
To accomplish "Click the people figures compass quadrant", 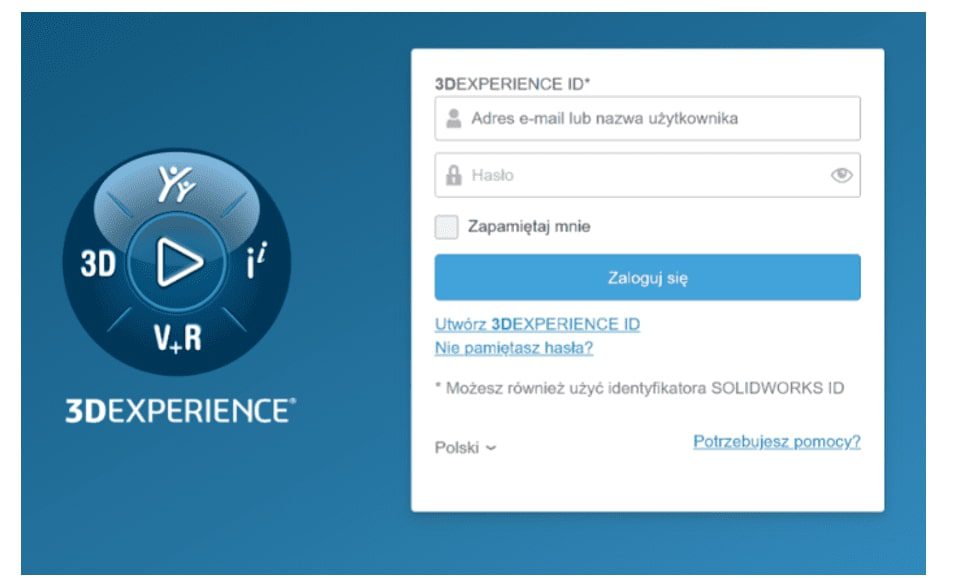I will pyautogui.click(x=177, y=183).
